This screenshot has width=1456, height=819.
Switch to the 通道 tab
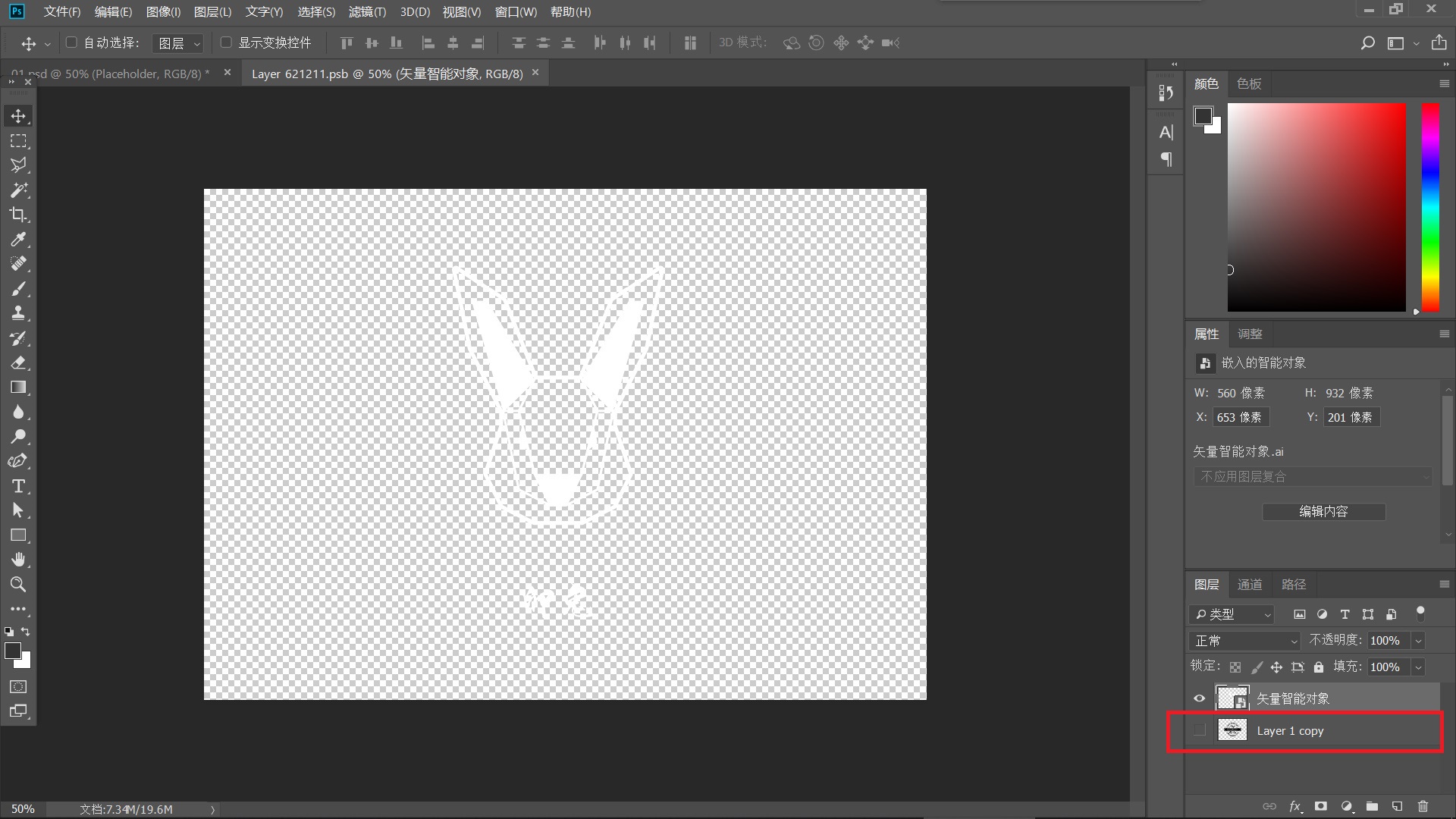coord(1250,585)
